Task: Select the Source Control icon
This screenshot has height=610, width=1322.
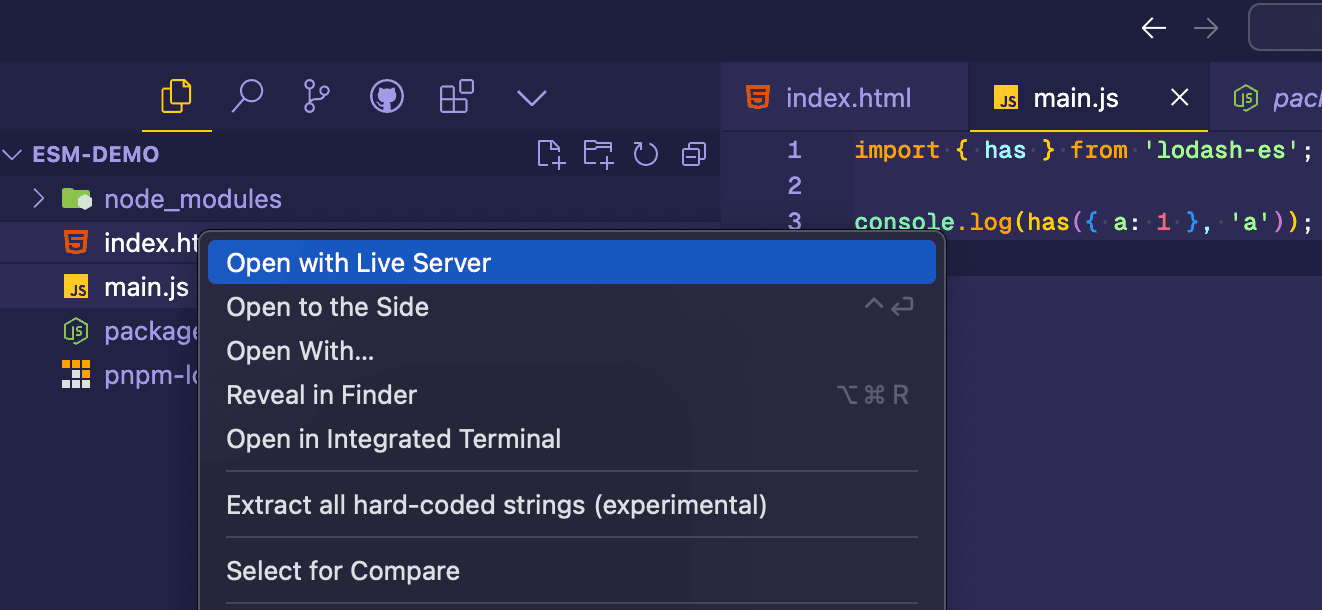Action: [x=317, y=97]
